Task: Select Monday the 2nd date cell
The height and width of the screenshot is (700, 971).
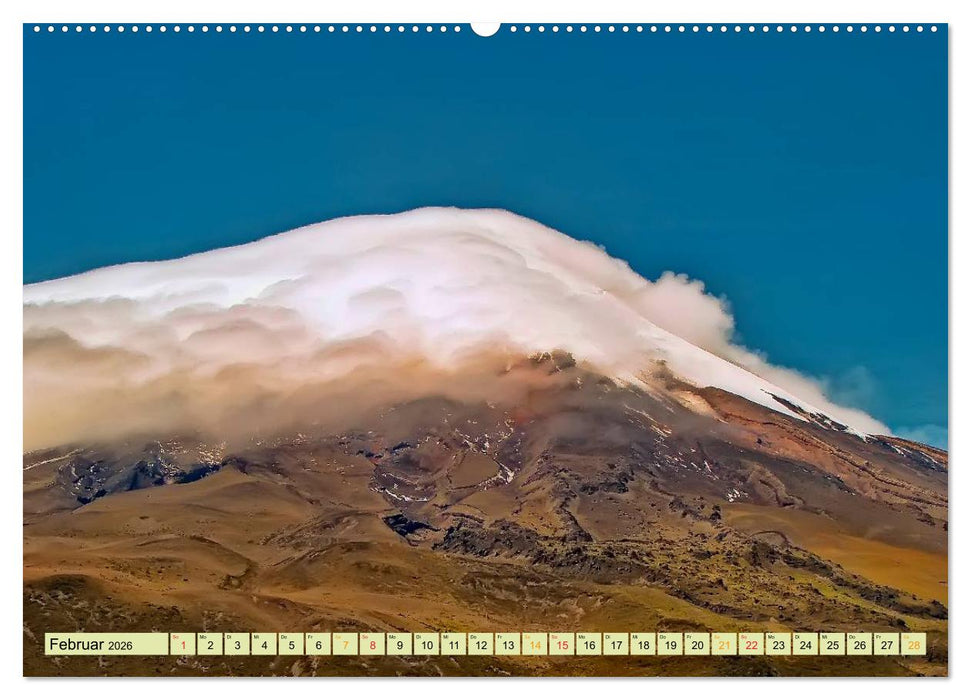Action: [210, 644]
